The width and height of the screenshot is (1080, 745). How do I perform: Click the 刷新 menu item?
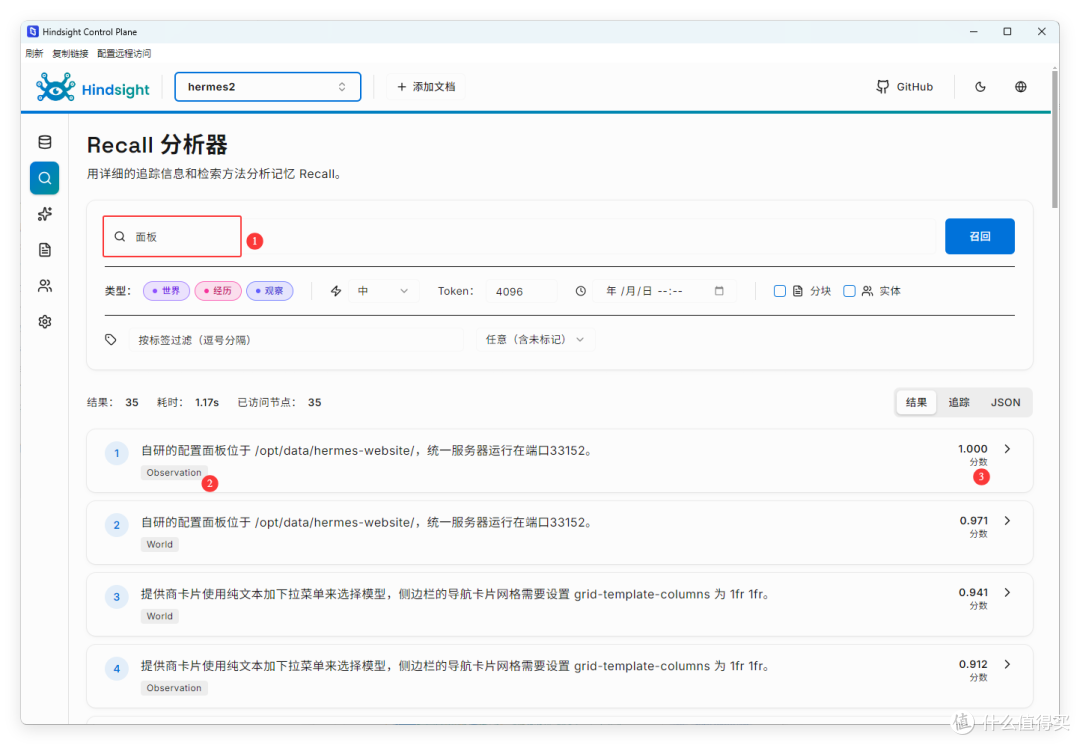tap(34, 54)
